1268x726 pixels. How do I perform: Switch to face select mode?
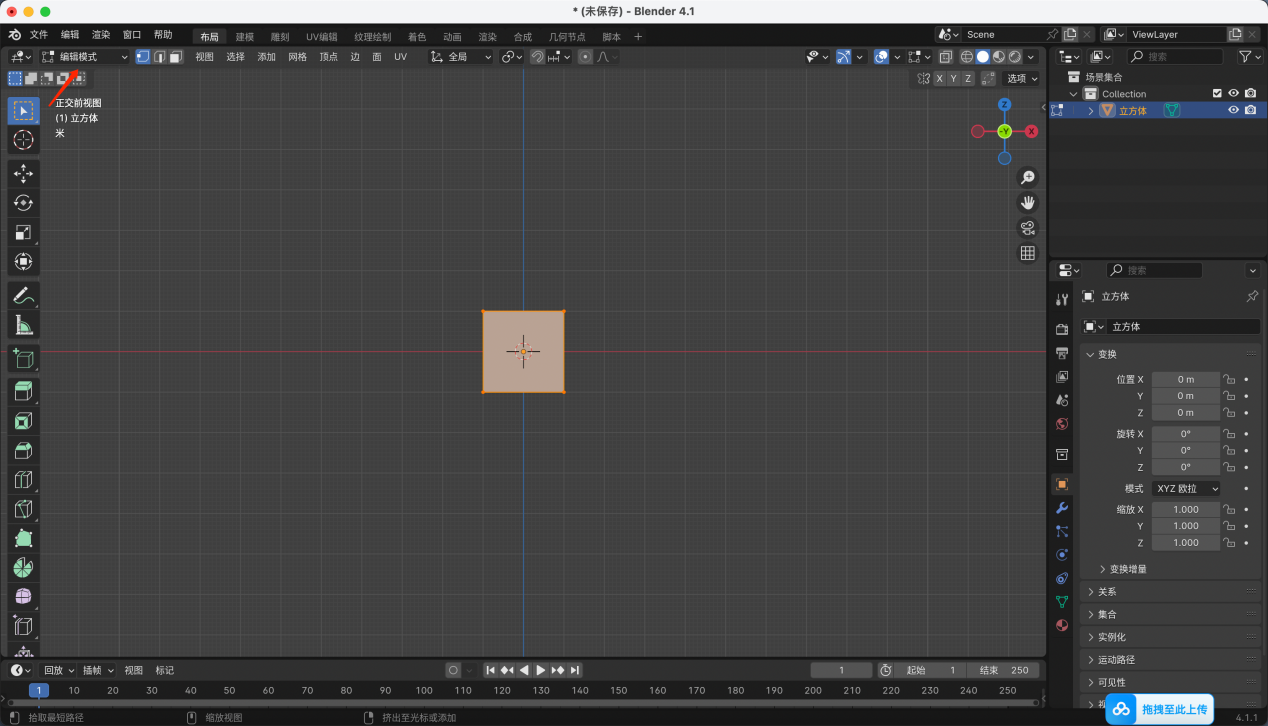coord(176,57)
